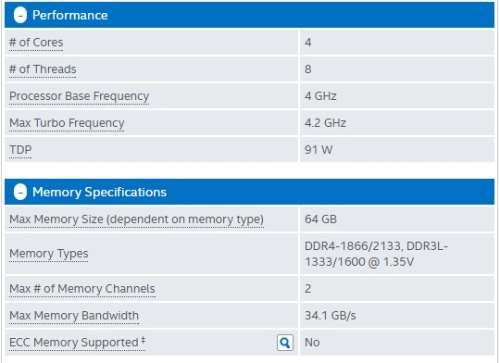The image size is (500, 363).
Task: Select the 91 W TDP value
Action: tap(318, 150)
